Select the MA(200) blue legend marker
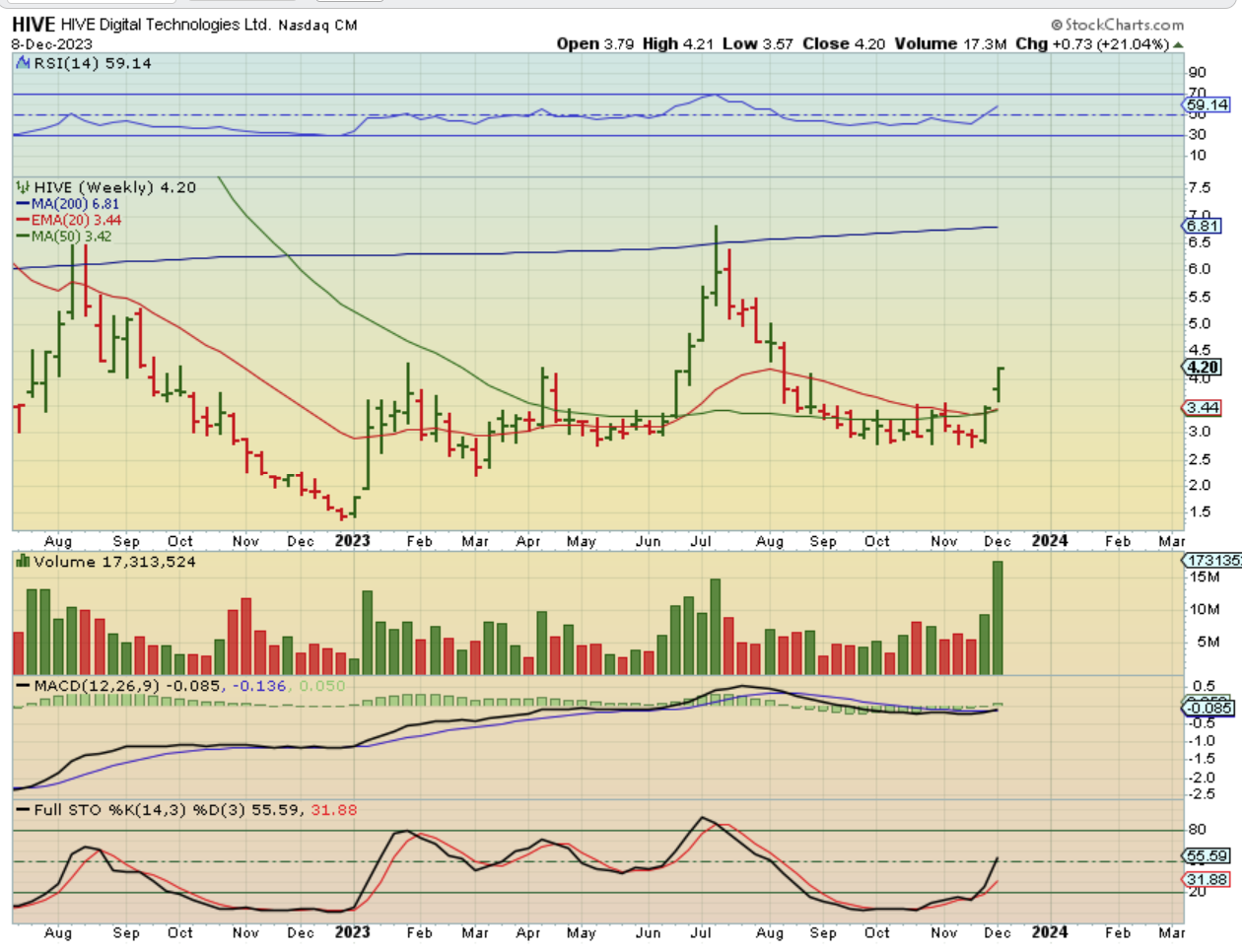This screenshot has width=1242, height=952. [23, 204]
